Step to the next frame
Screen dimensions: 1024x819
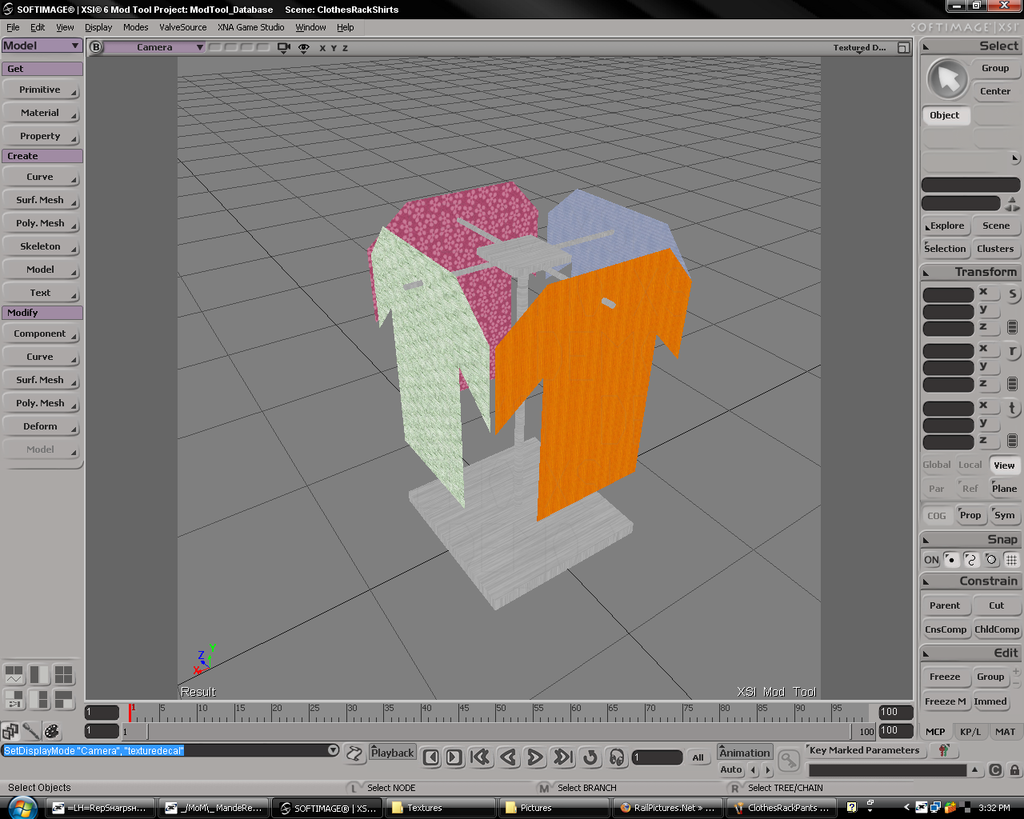455,757
